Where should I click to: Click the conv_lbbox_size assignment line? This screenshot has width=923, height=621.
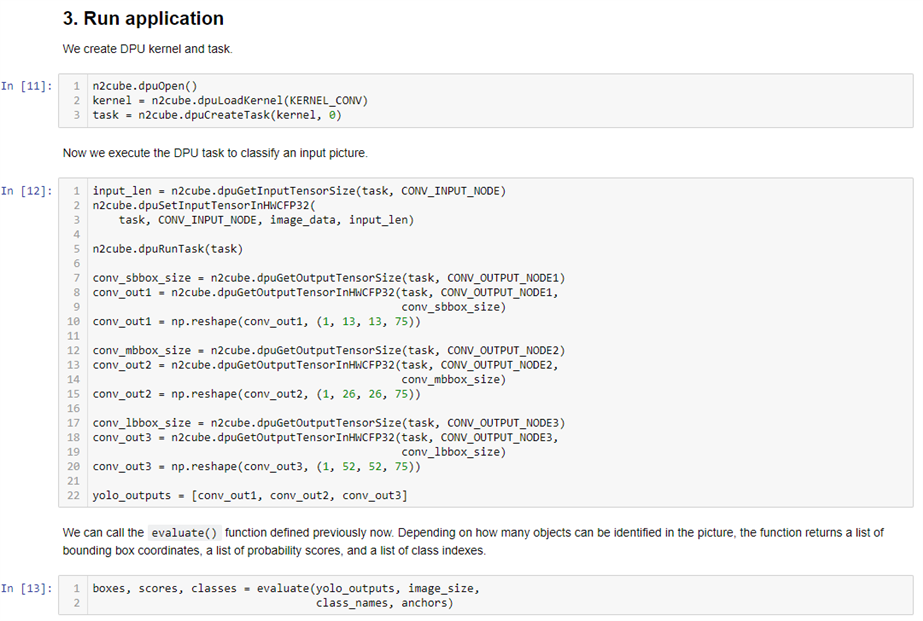329,423
